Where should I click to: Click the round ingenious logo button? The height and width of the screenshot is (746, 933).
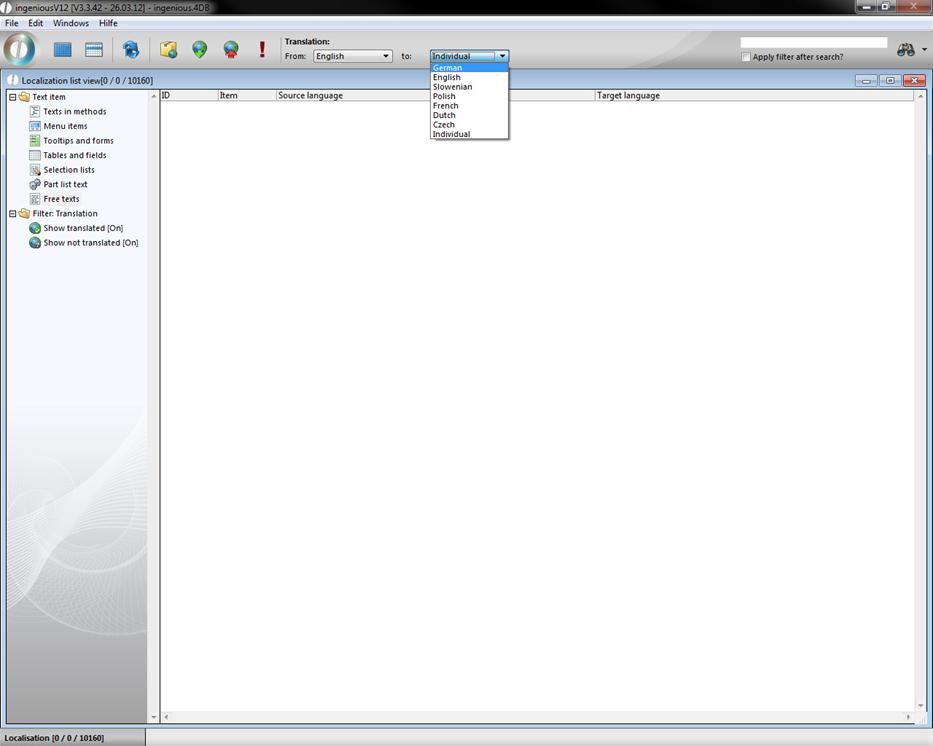click(x=20, y=48)
